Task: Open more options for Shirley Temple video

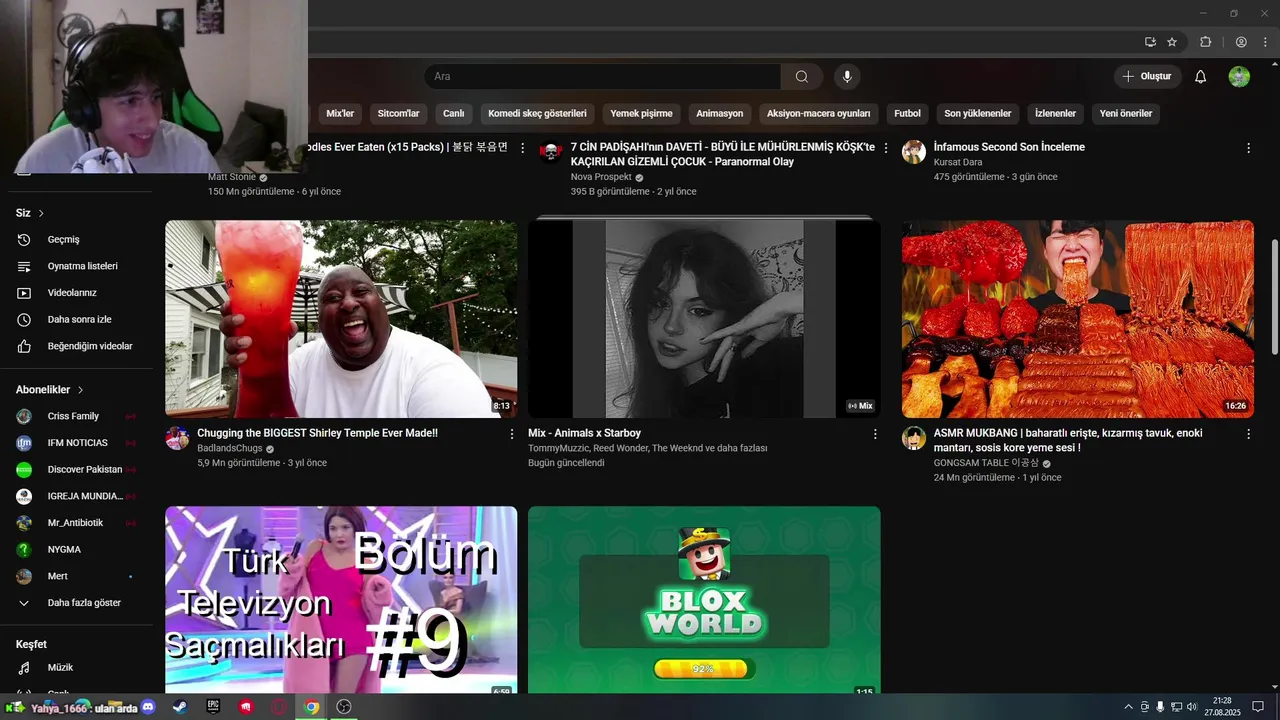Action: 511,434
